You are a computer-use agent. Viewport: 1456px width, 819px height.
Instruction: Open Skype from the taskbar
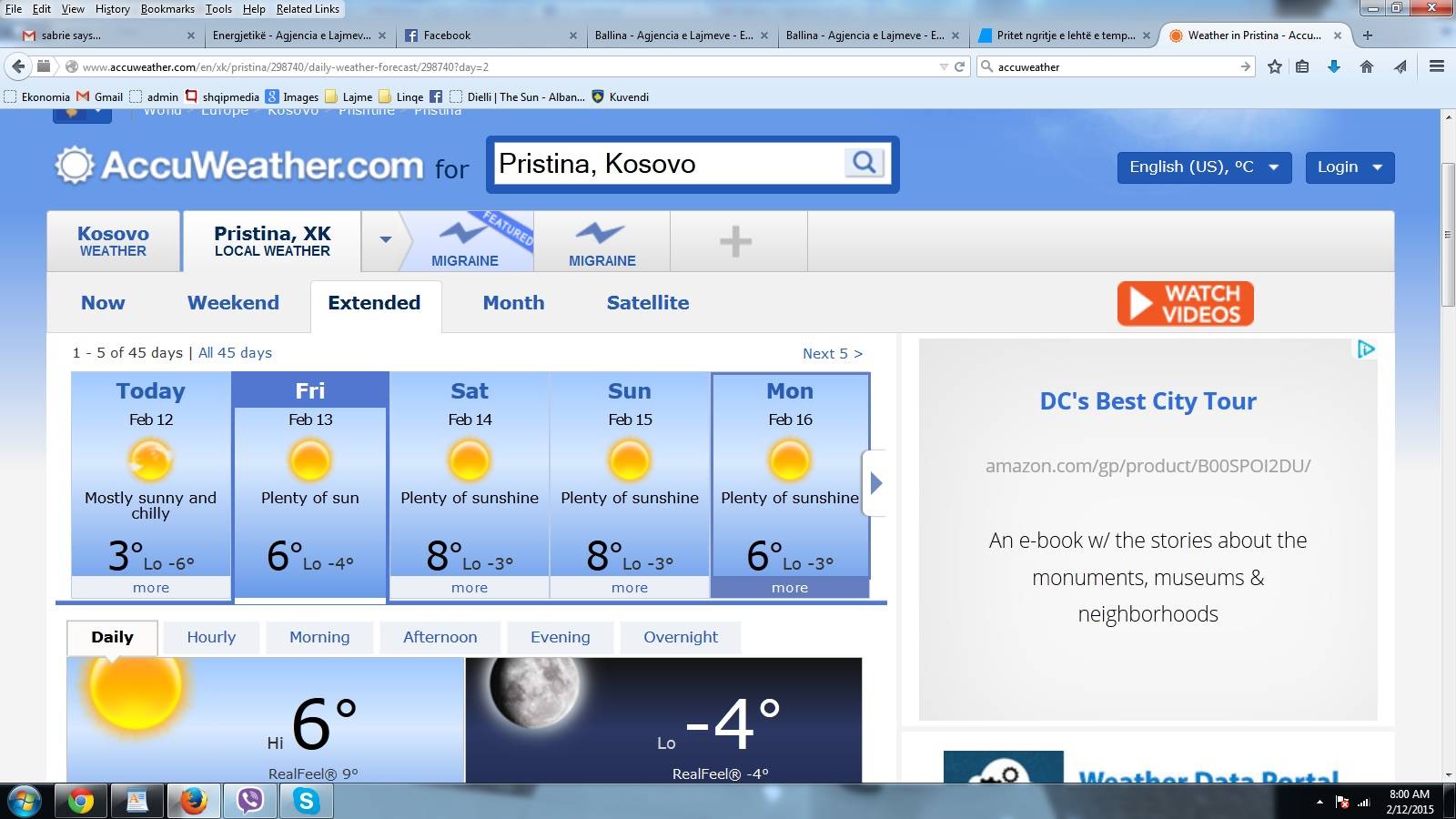click(x=307, y=802)
